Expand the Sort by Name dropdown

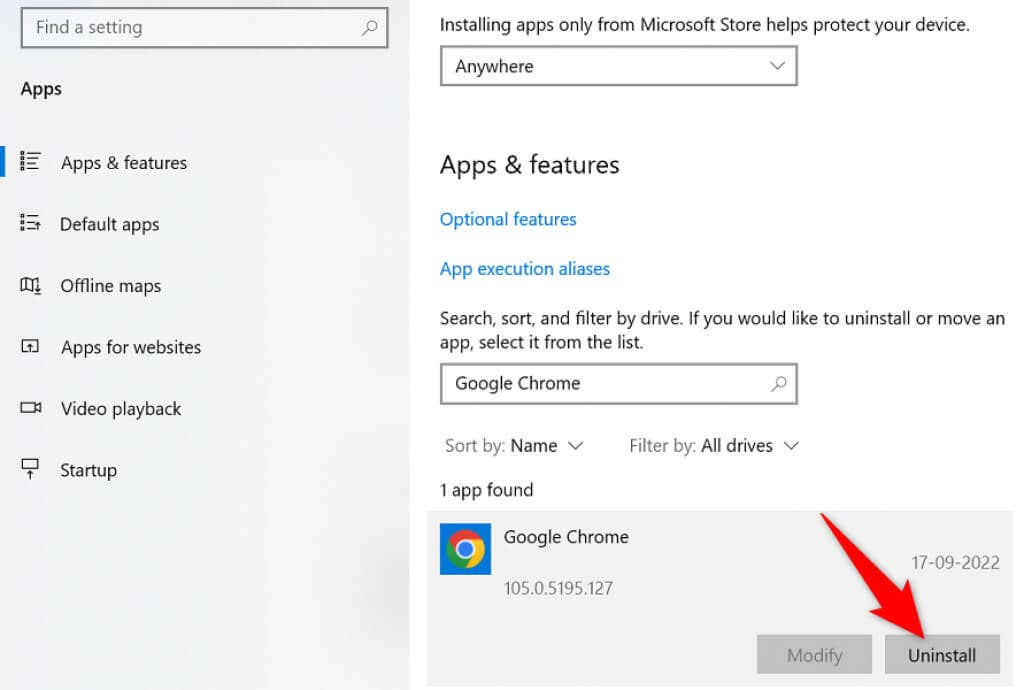click(x=545, y=446)
